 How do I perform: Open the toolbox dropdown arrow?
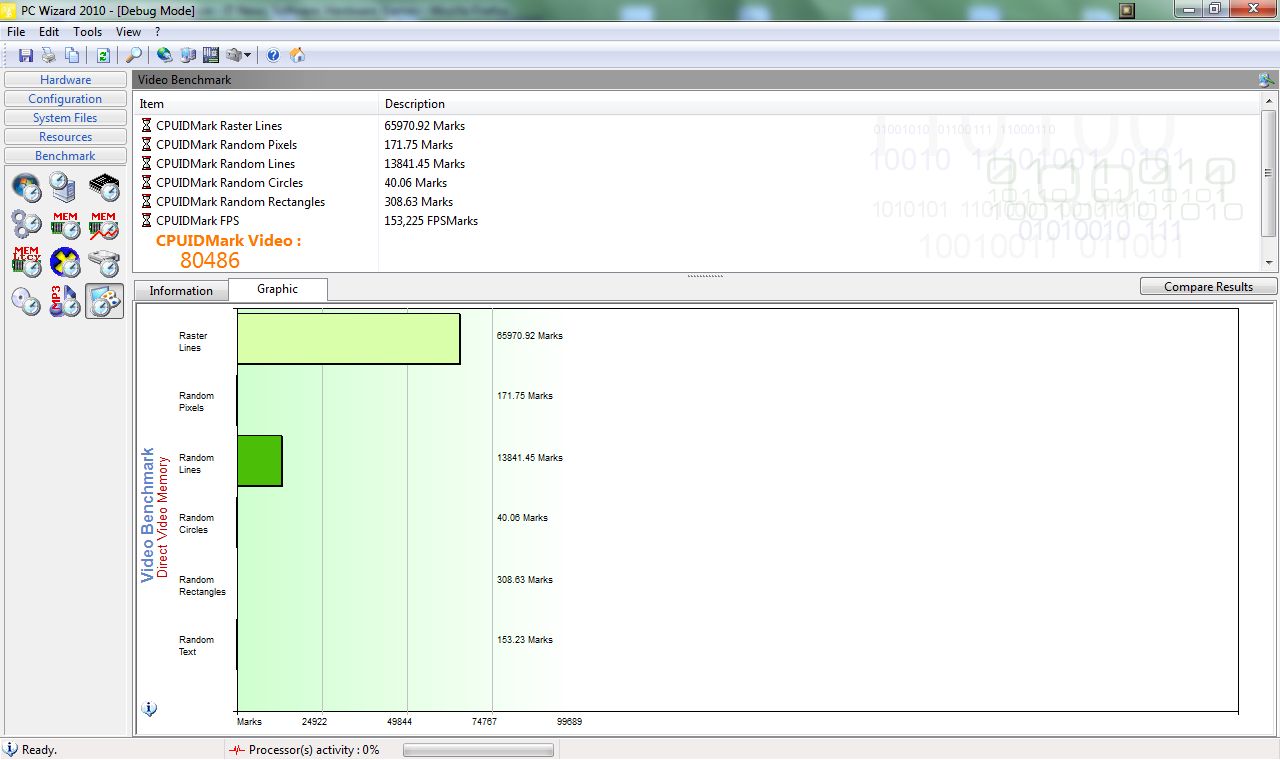[x=247, y=55]
